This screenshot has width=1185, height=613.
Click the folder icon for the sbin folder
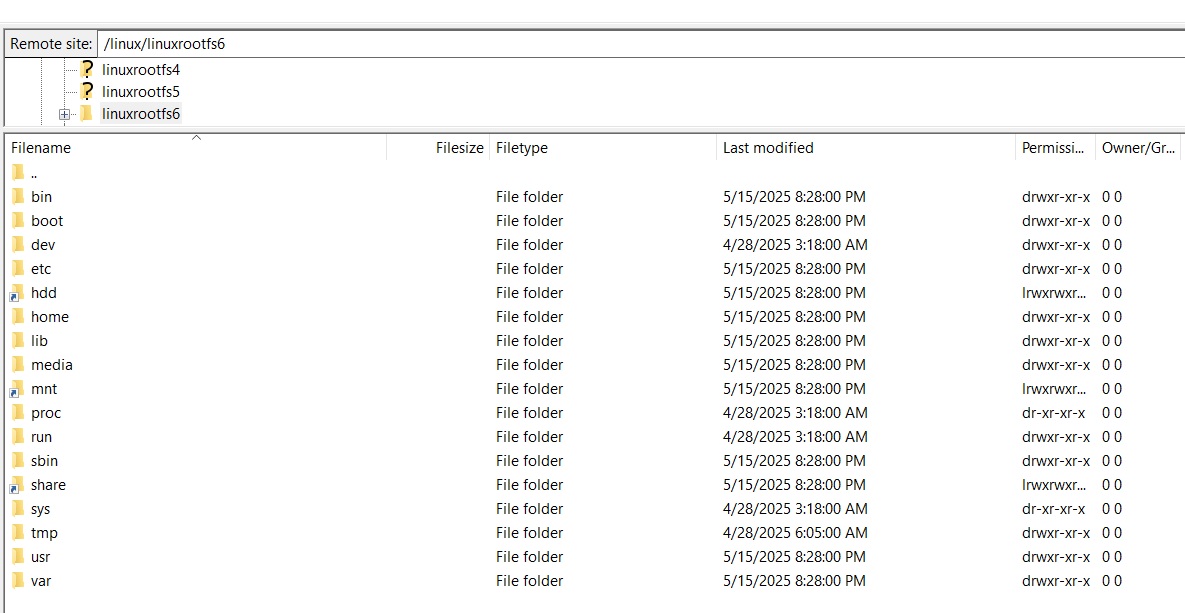click(x=18, y=460)
